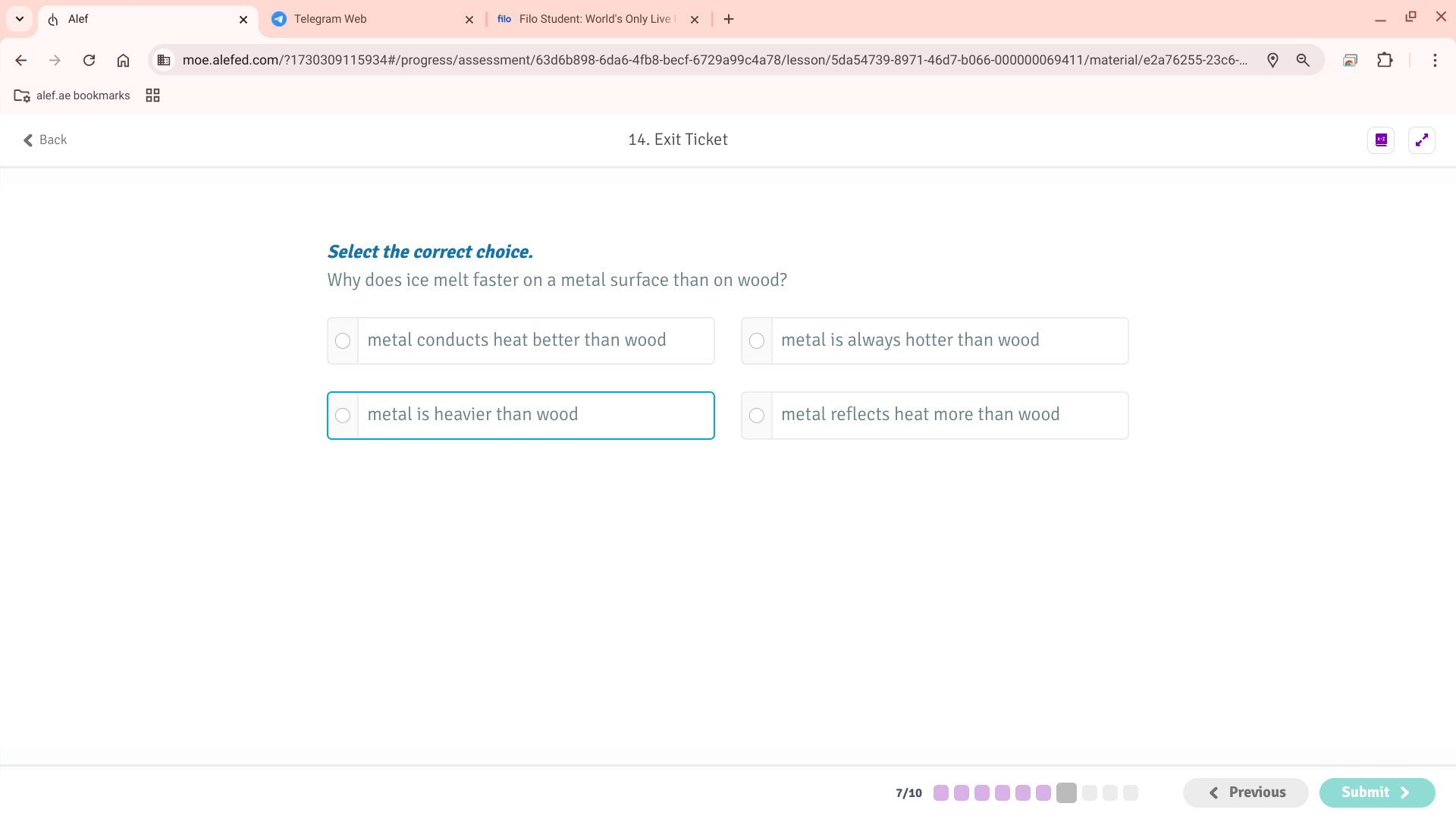The height and width of the screenshot is (819, 1456).
Task: Click the fullscreen expand arrows icon
Action: point(1421,140)
